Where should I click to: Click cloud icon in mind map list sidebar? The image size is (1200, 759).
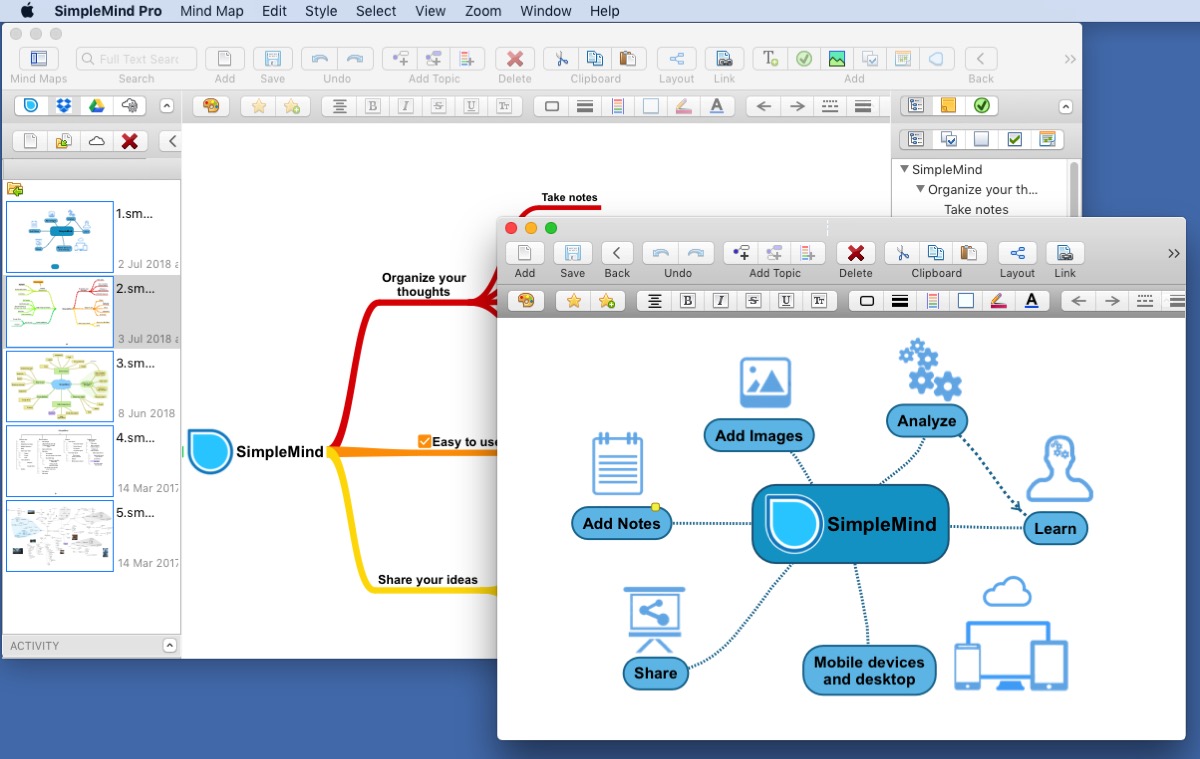pyautogui.click(x=96, y=141)
